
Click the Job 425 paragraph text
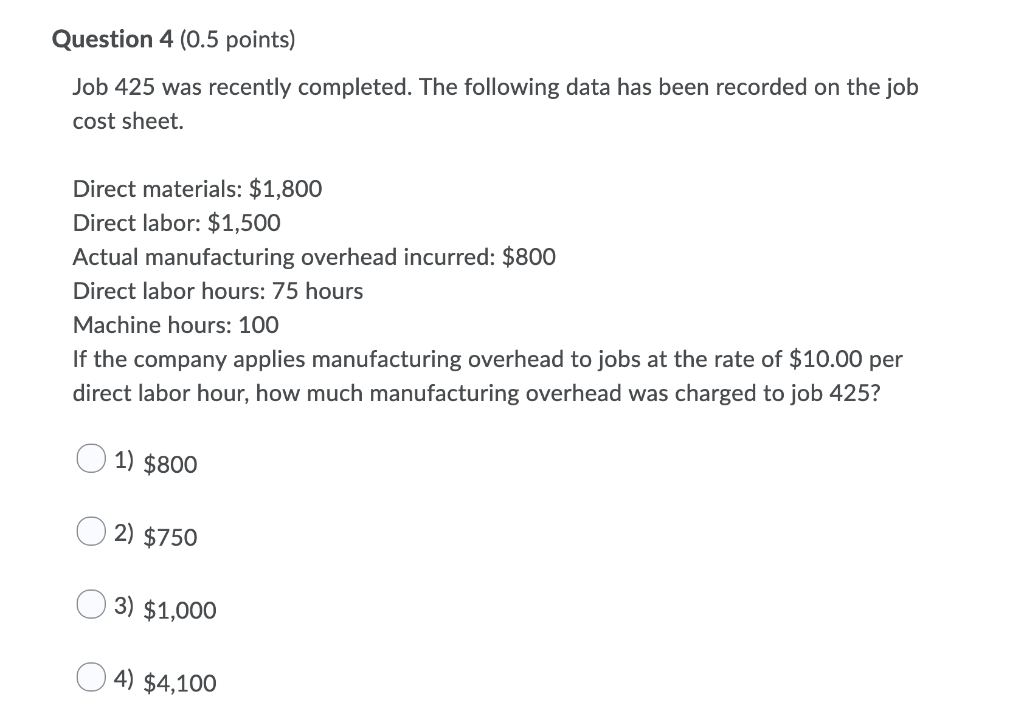[495, 104]
